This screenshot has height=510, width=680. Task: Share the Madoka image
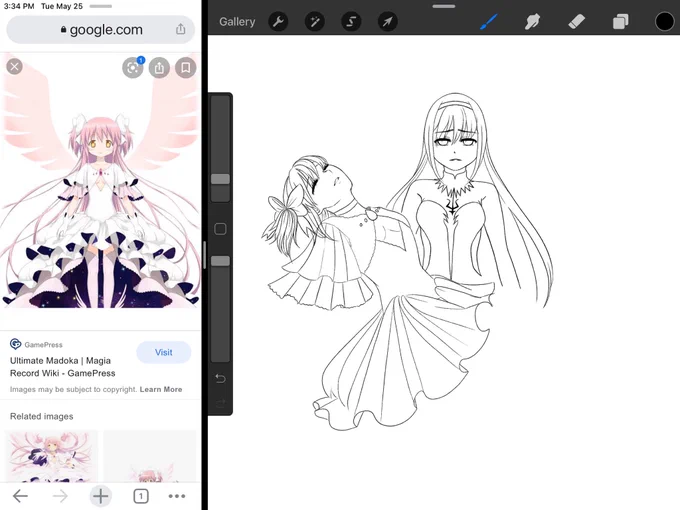[x=159, y=68]
